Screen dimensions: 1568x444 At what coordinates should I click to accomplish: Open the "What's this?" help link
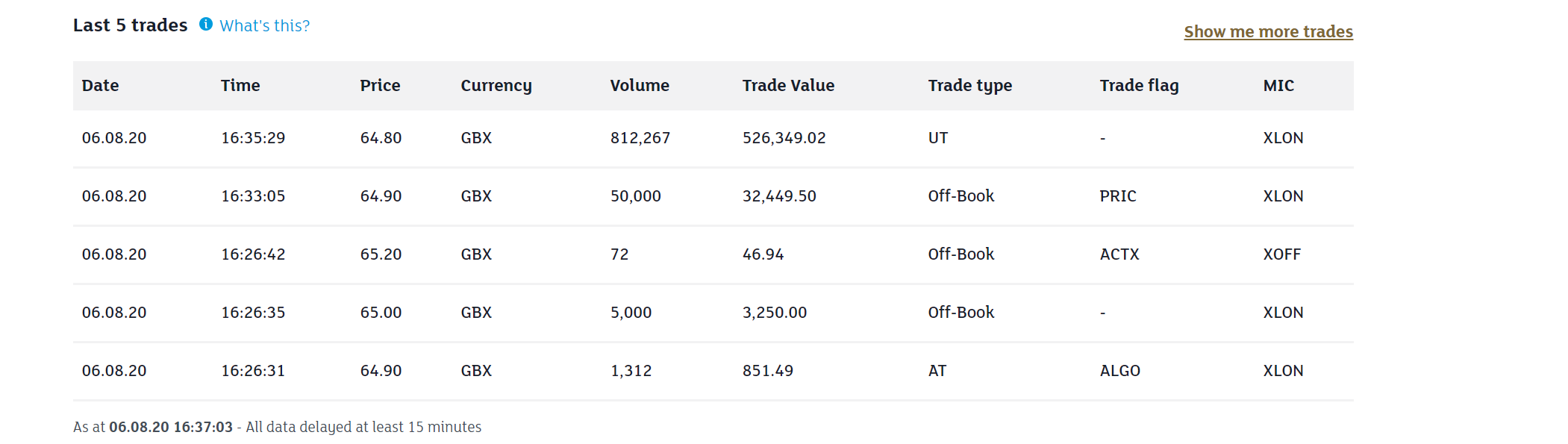tap(264, 26)
